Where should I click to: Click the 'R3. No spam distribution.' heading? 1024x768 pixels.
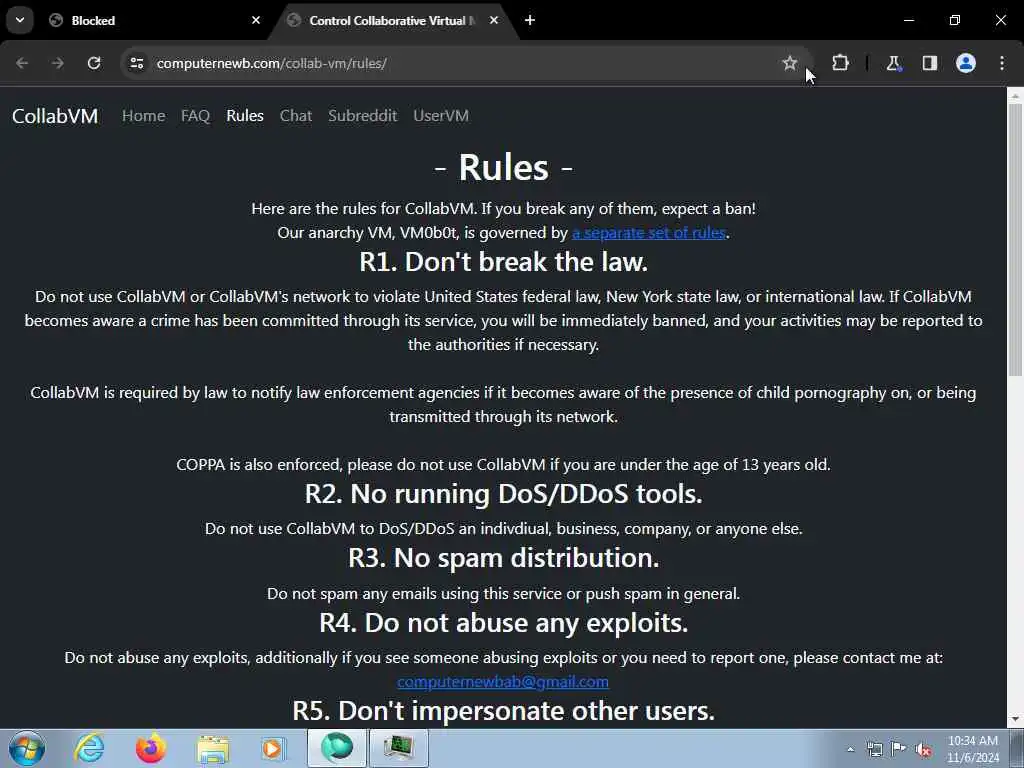[504, 558]
